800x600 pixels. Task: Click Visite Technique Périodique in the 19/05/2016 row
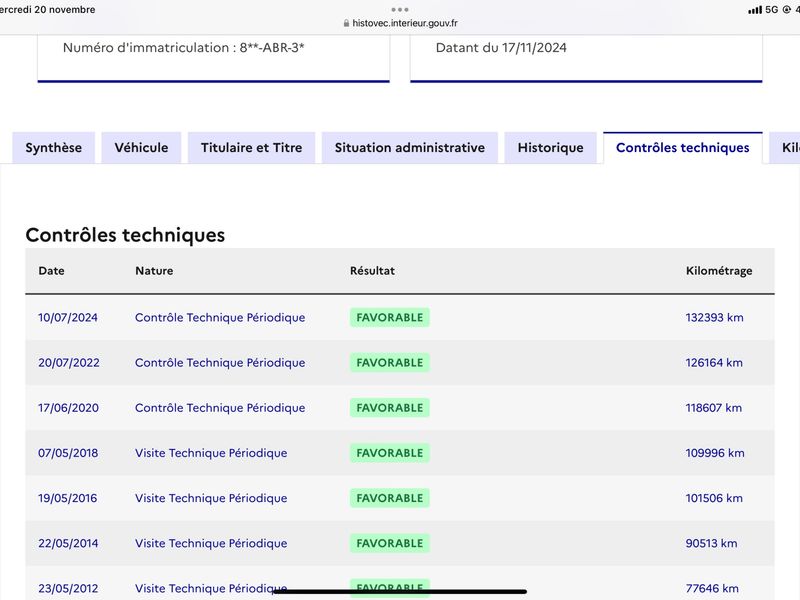[x=211, y=498]
